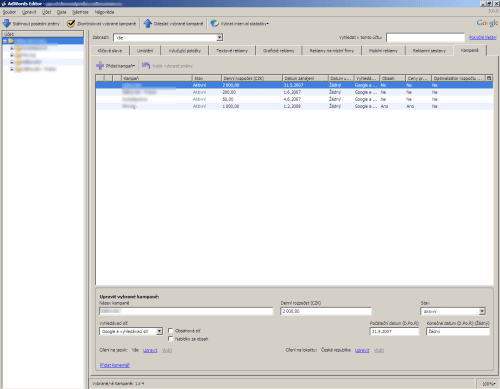Open the column chooser icon in table header
The image size is (500, 389).
coord(489,78)
